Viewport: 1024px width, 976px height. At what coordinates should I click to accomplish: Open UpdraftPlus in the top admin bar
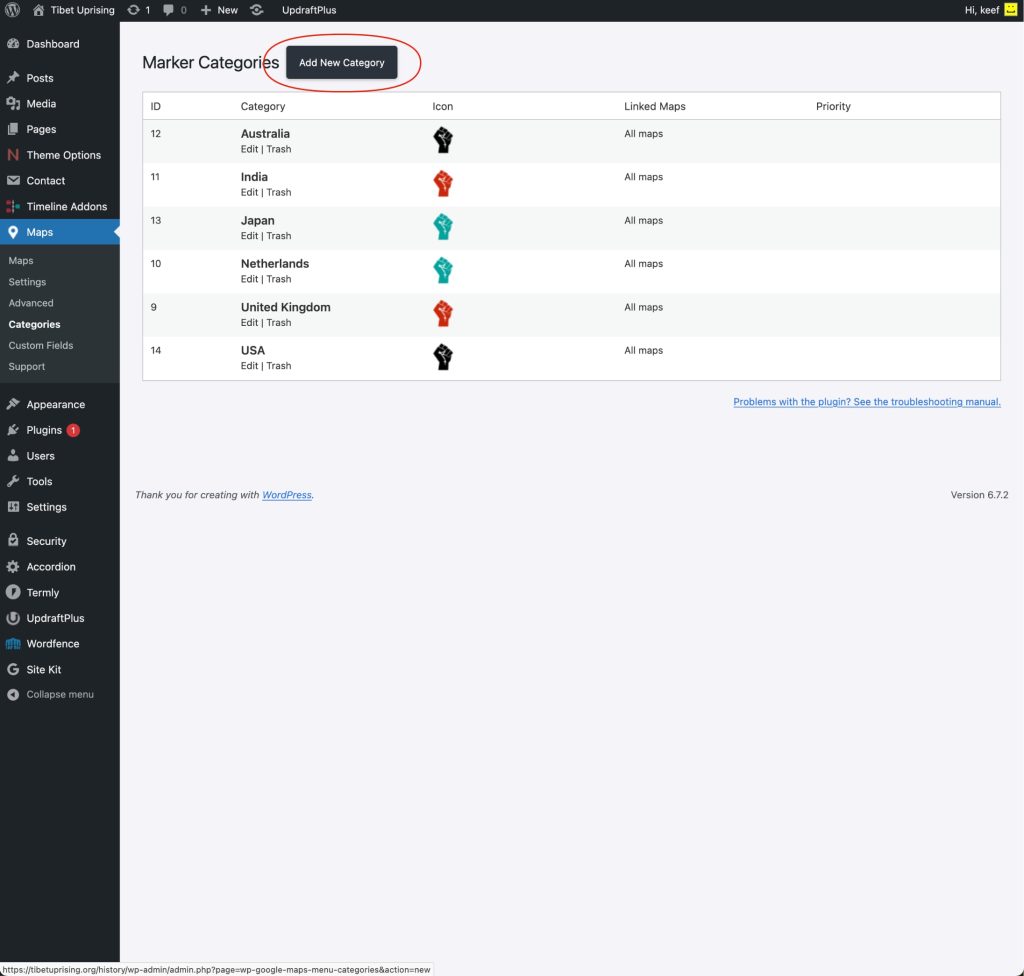click(x=309, y=10)
